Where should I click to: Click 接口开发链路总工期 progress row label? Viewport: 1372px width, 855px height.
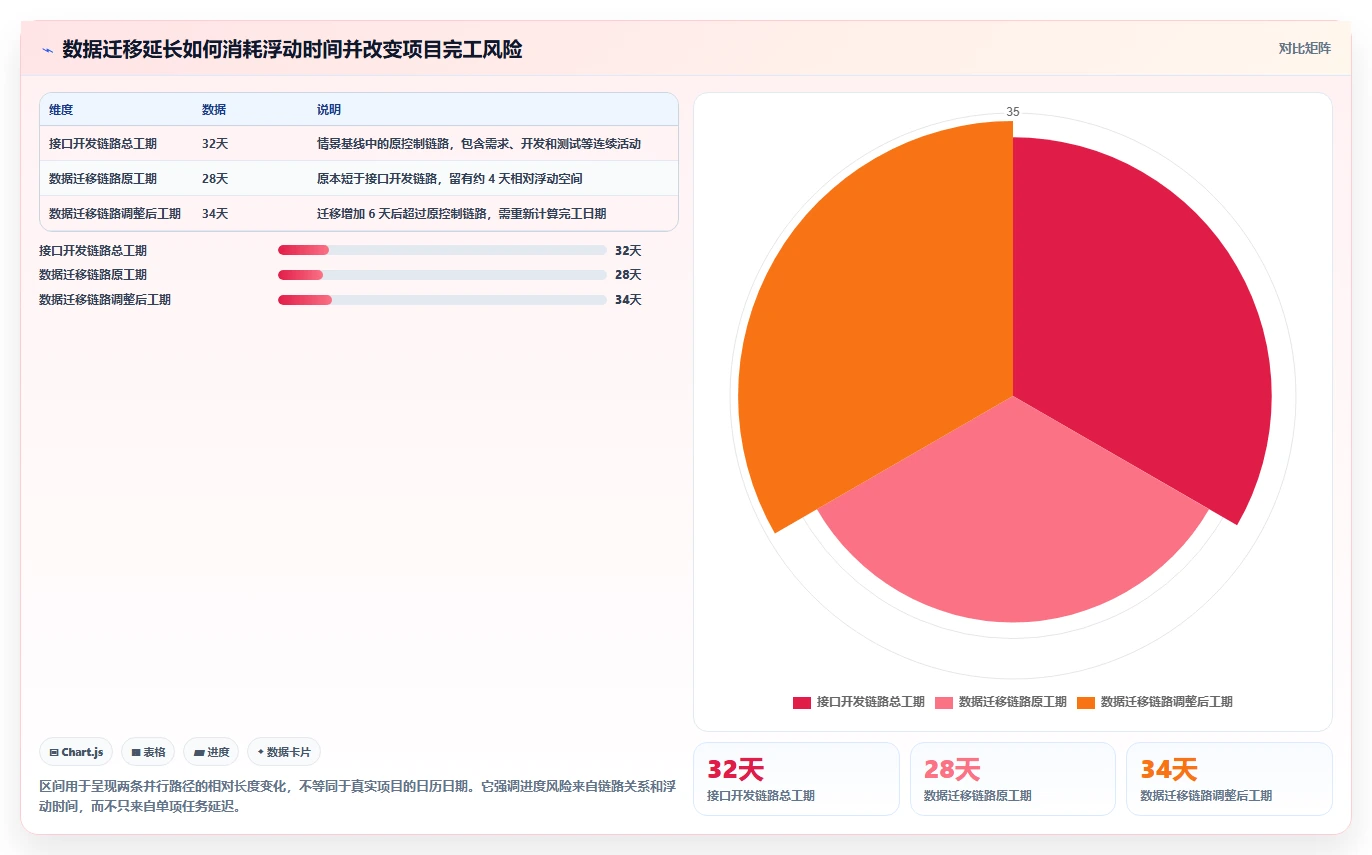pos(93,251)
